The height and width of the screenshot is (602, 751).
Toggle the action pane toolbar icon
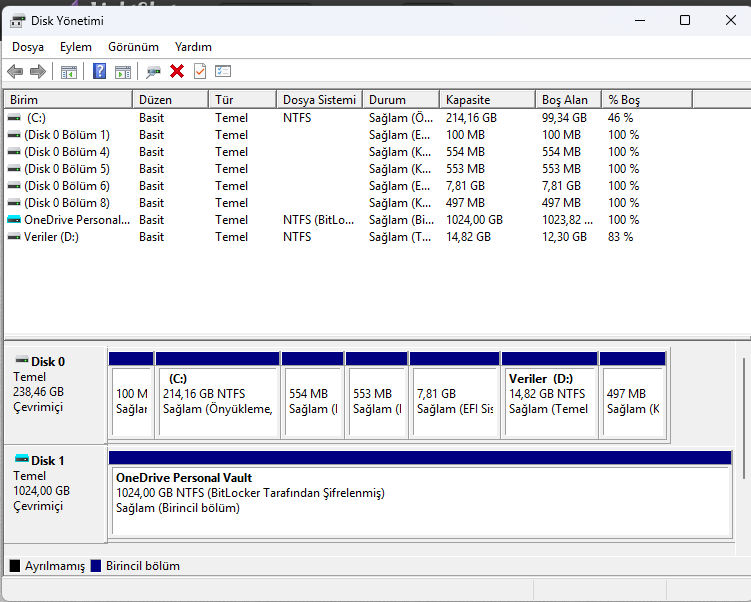[x=123, y=72]
